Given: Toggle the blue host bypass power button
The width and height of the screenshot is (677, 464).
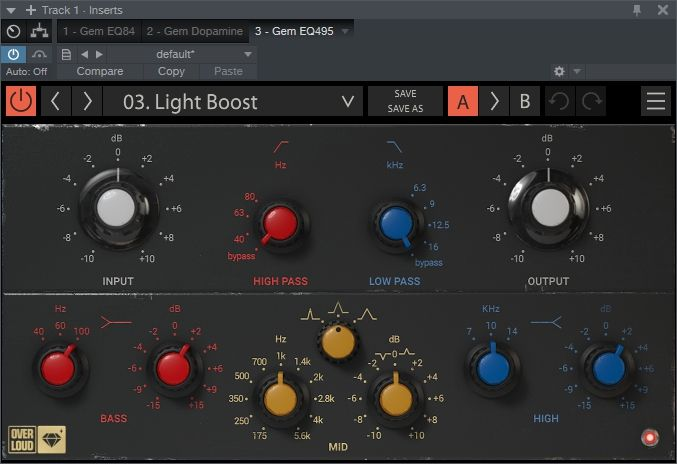Looking at the screenshot, I should point(13,54).
